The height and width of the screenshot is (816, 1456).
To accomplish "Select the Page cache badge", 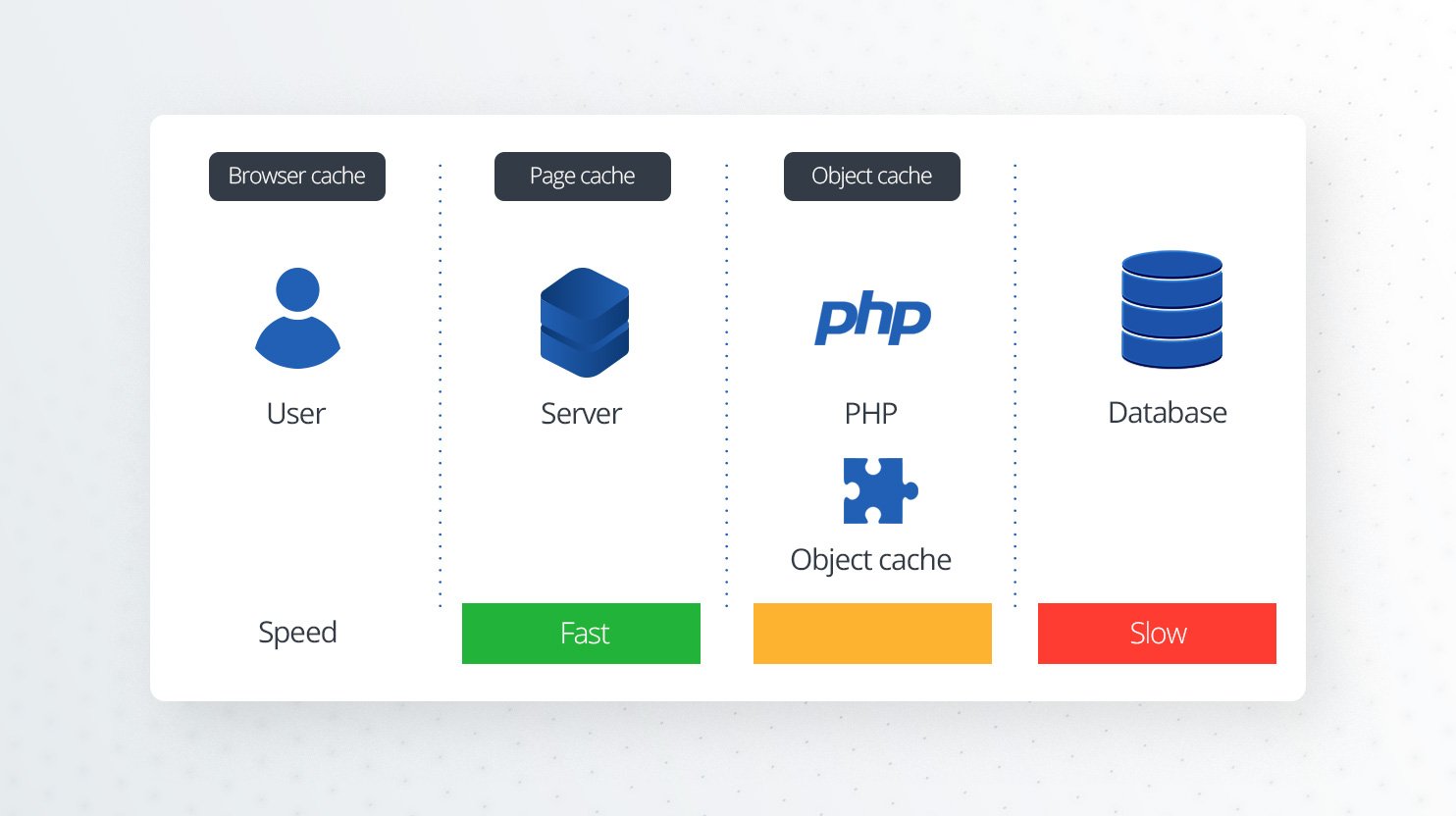I will point(582,177).
